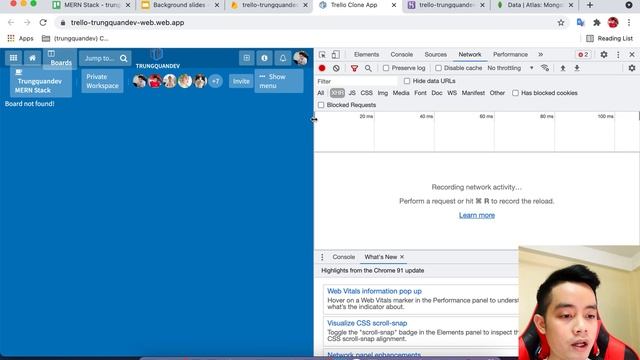Click the create board plus icon

click(247, 58)
